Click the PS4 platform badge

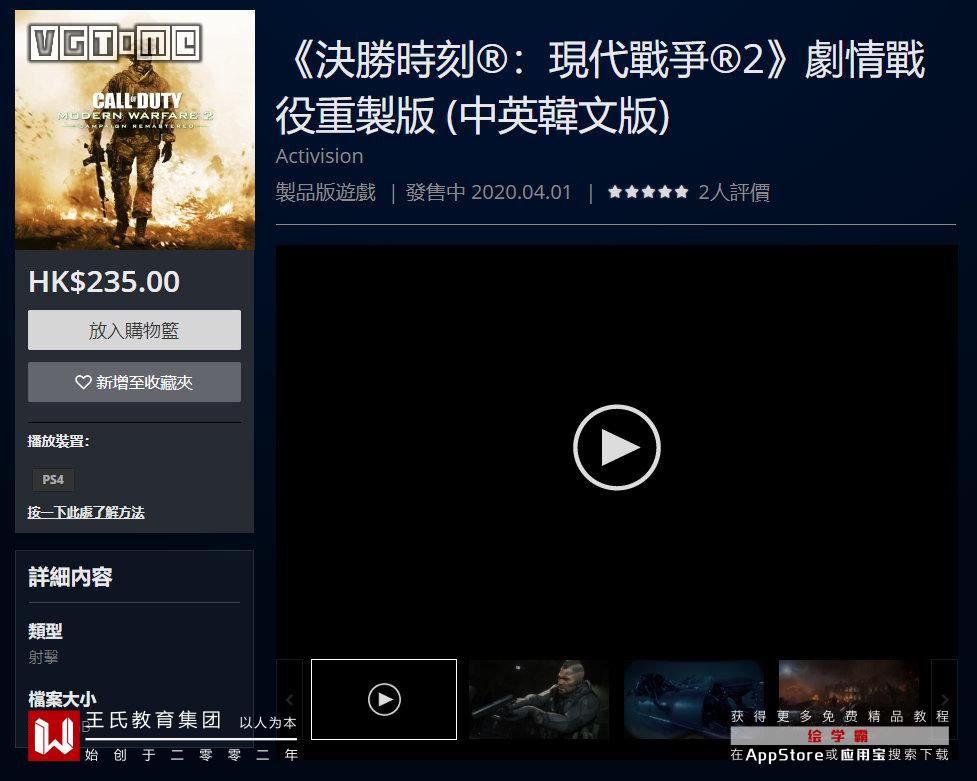tap(53, 479)
